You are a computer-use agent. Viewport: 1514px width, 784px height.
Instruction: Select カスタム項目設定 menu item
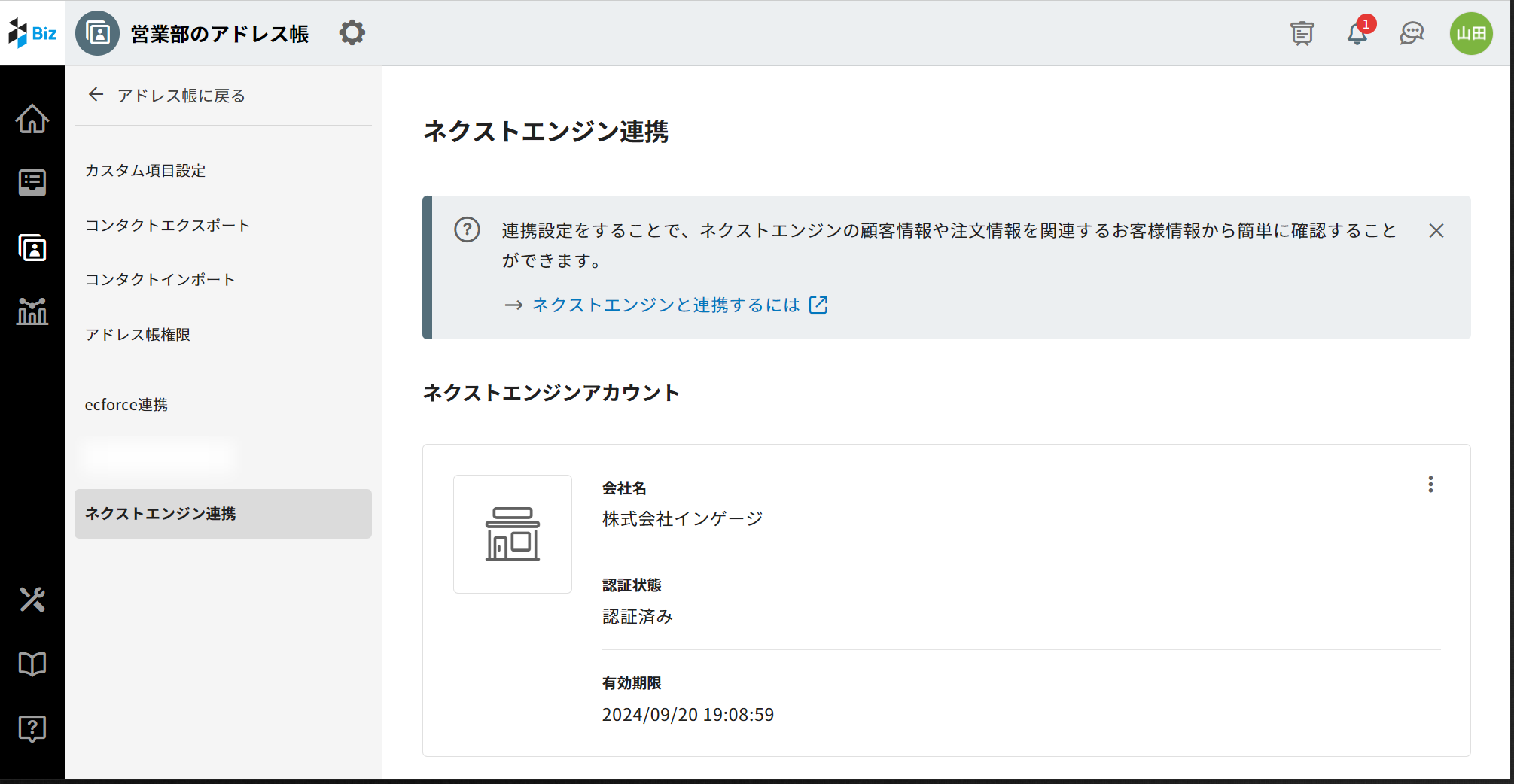point(145,171)
